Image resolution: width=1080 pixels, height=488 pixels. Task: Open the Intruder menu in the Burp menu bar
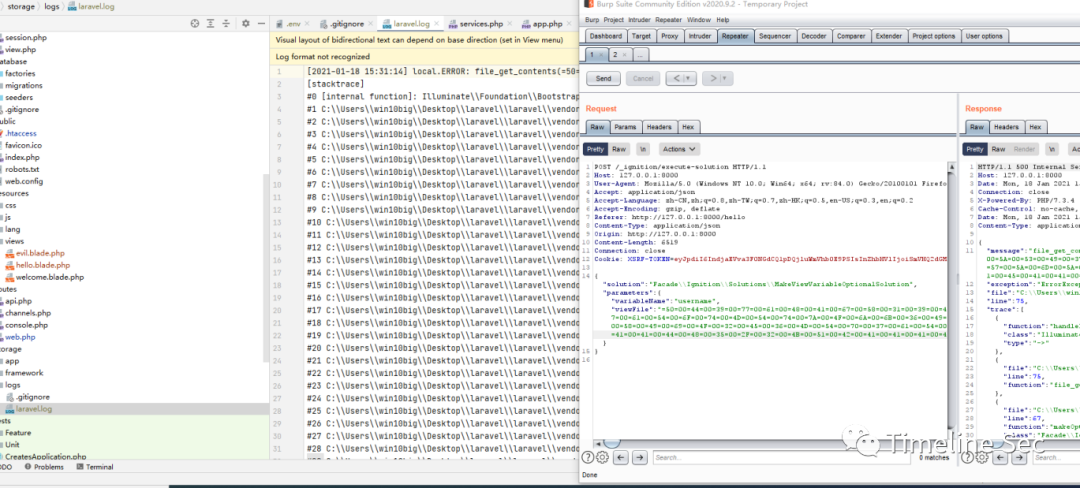(x=639, y=20)
